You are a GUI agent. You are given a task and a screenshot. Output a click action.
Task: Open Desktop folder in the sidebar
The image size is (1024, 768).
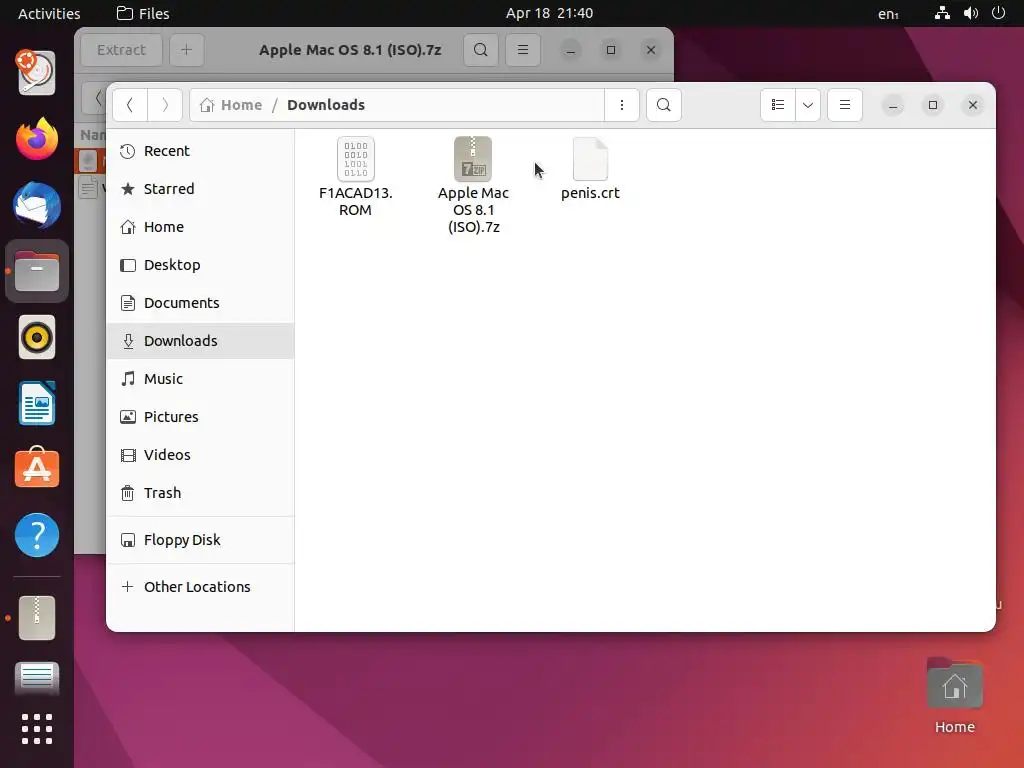pyautogui.click(x=200, y=264)
